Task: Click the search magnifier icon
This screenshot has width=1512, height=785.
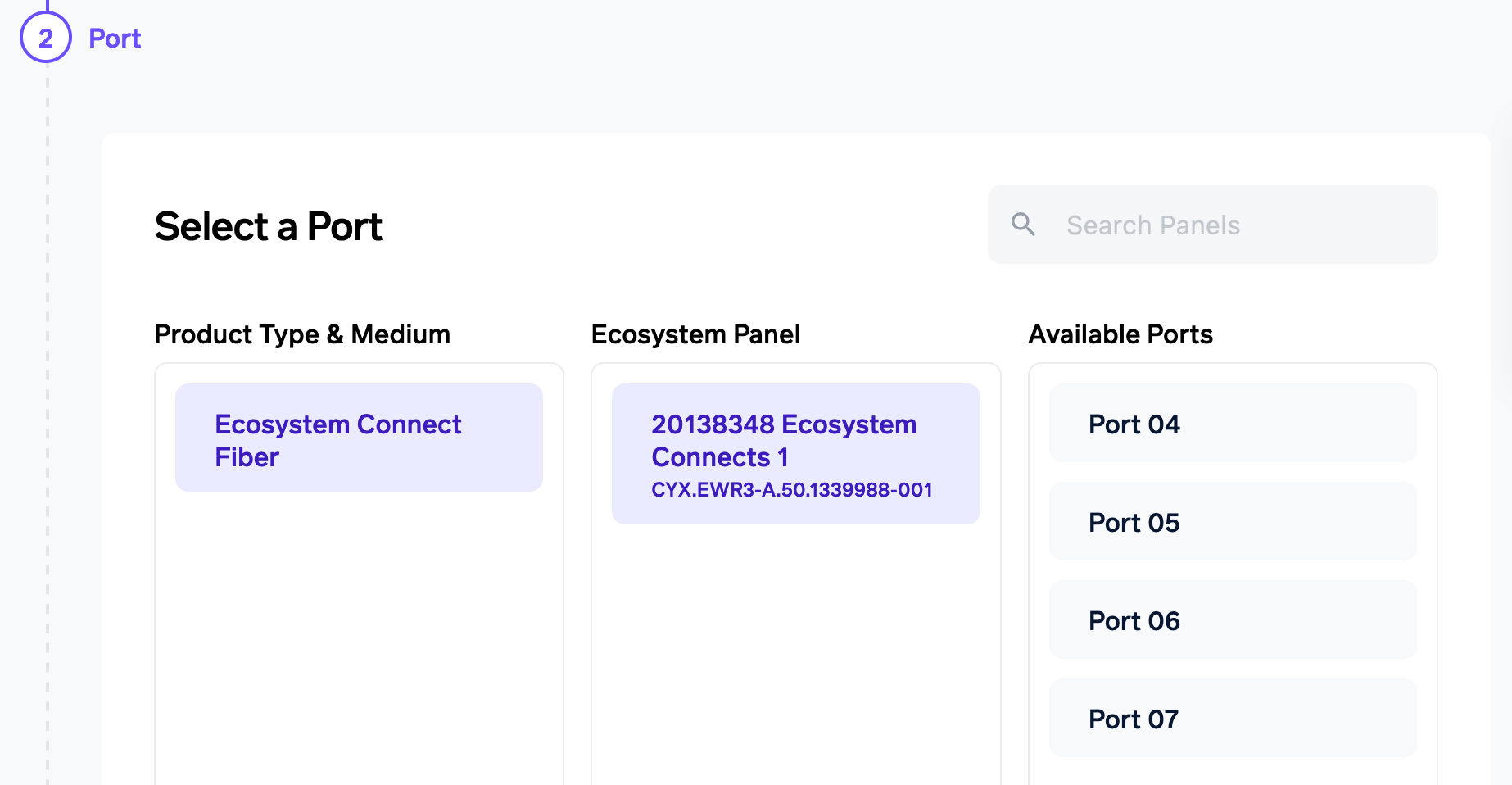Action: coord(1023,225)
